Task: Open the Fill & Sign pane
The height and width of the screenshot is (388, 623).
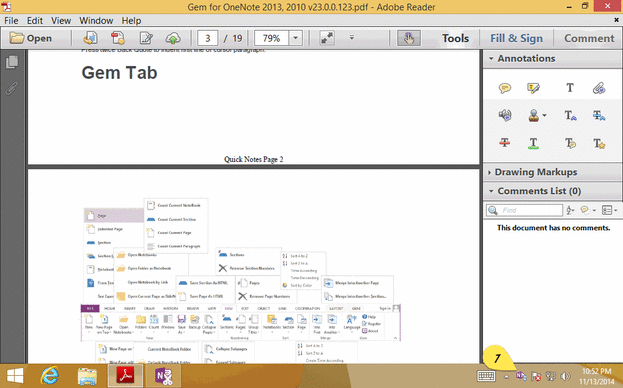Action: (516, 38)
